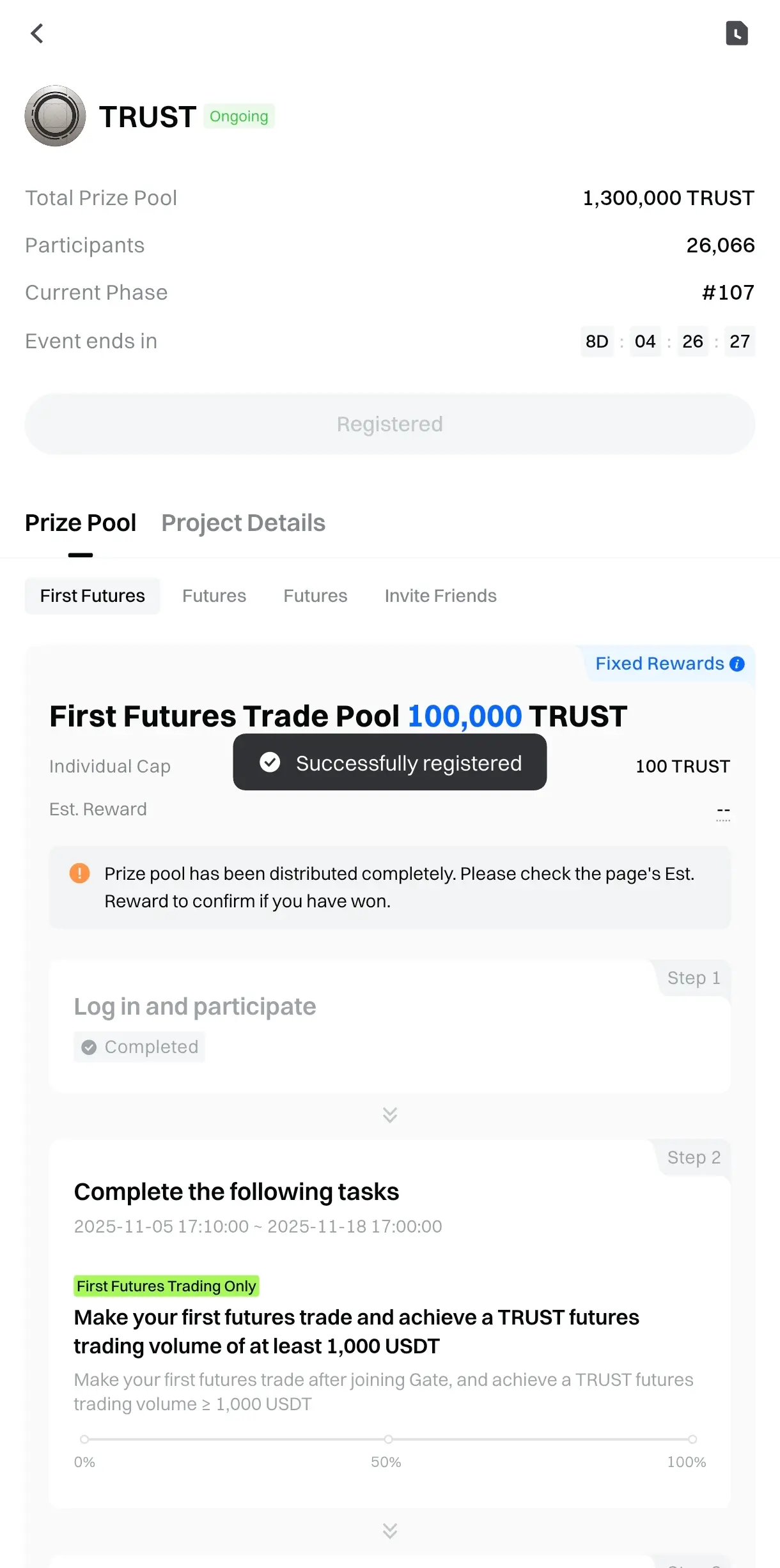Screen dimensions: 780x1568
Task: Tap the Est. Reward dashed value
Action: click(x=723, y=810)
